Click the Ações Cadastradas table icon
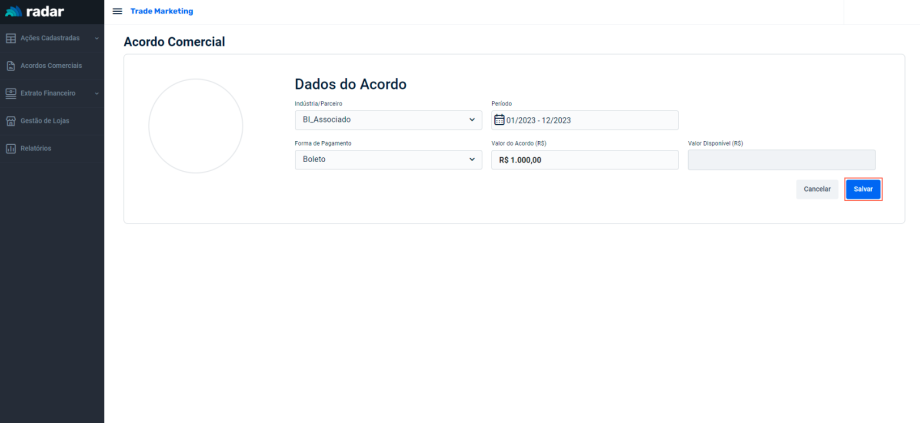 pyautogui.click(x=11, y=38)
